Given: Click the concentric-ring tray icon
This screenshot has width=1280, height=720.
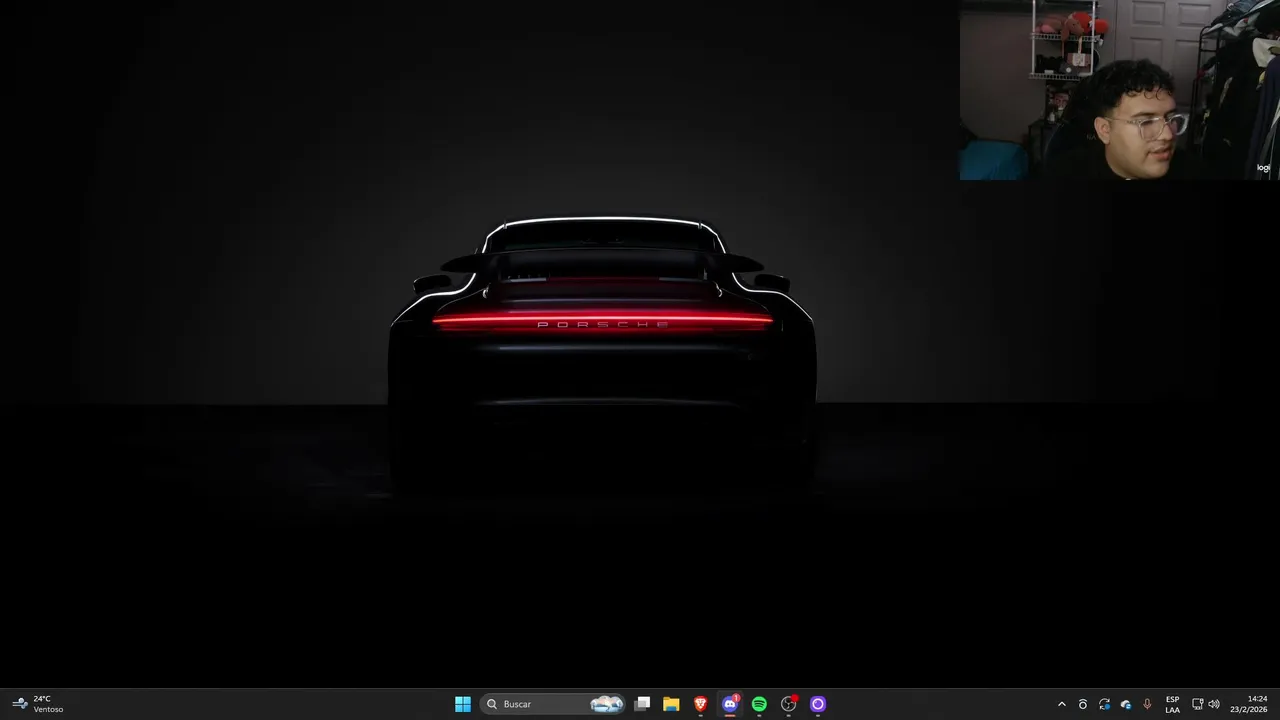Looking at the screenshot, I should pos(1083,704).
